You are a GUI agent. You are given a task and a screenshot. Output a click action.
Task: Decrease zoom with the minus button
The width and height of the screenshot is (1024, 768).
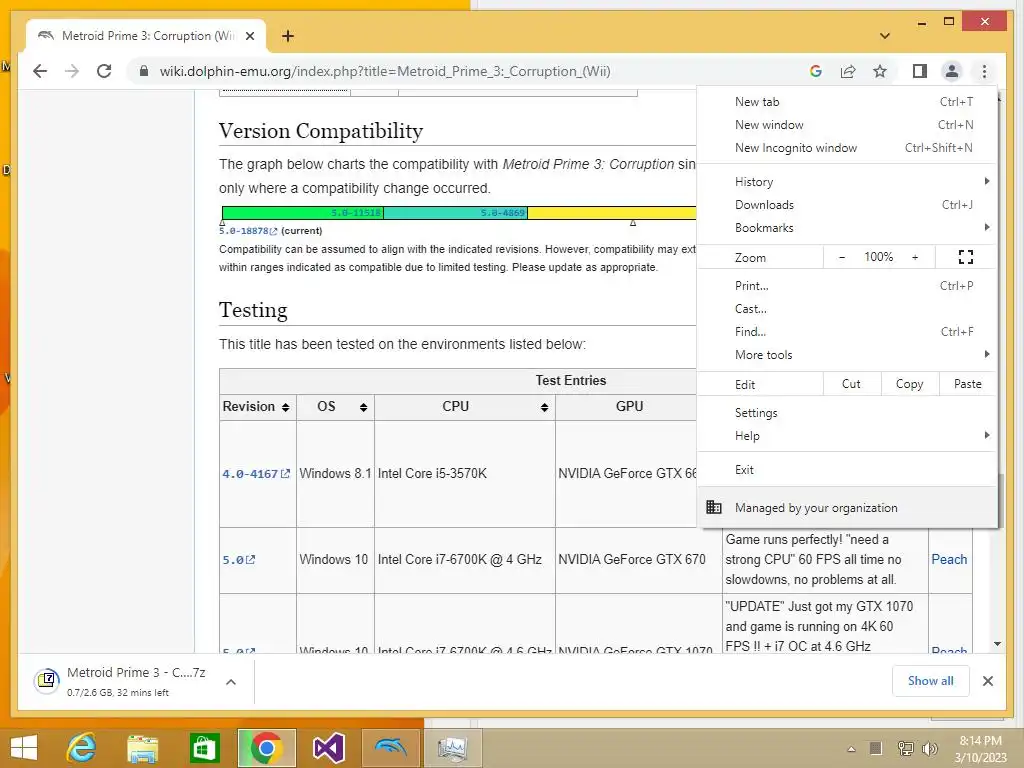click(x=842, y=257)
